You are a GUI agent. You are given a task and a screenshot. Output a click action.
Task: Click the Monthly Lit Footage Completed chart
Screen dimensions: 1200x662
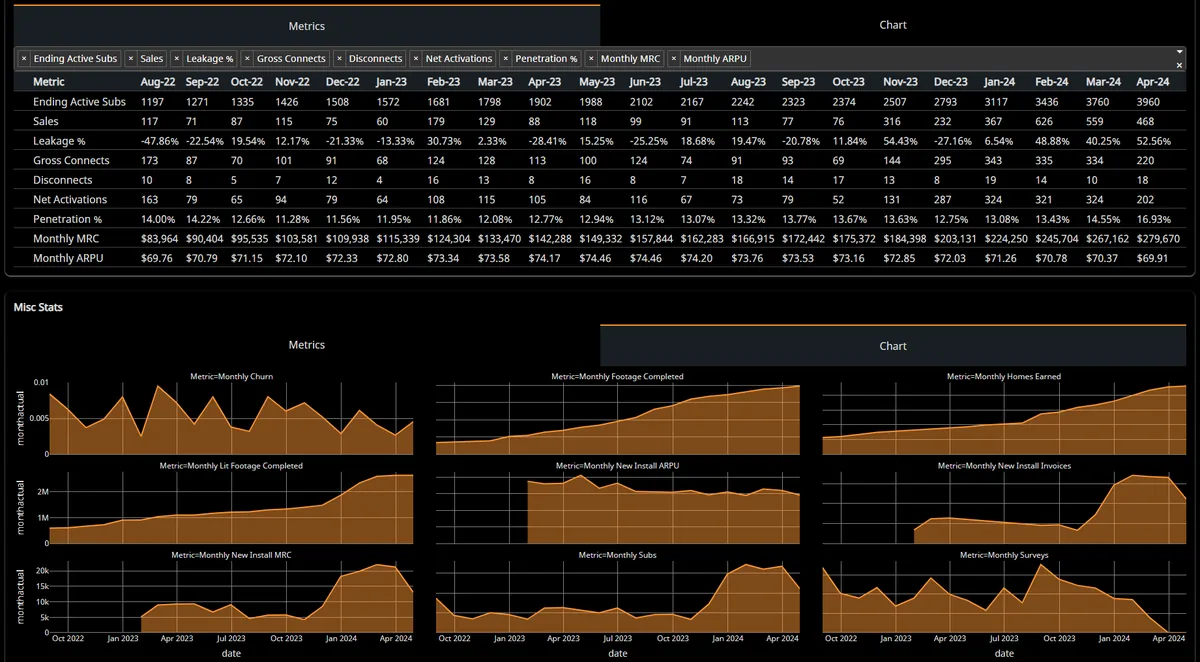231,508
